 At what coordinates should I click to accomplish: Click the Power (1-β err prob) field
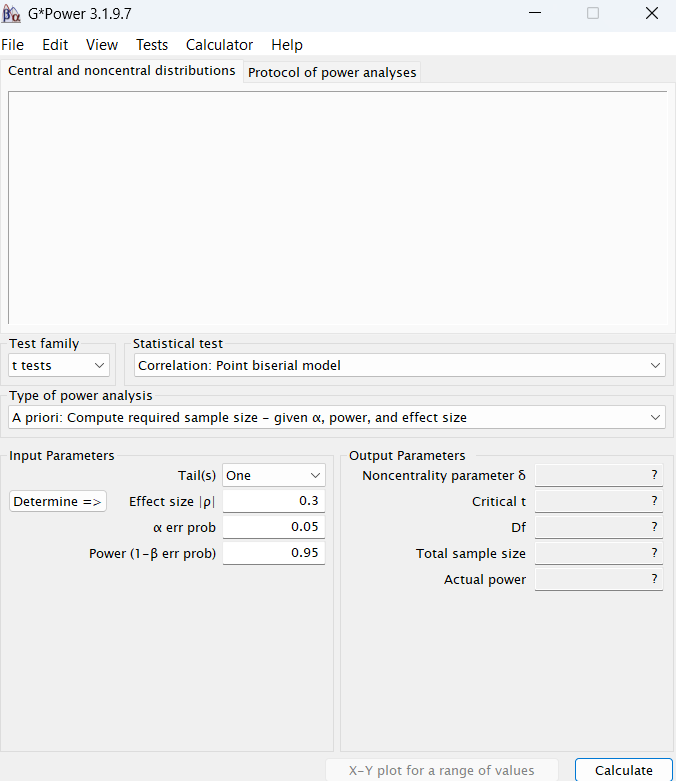pos(273,553)
